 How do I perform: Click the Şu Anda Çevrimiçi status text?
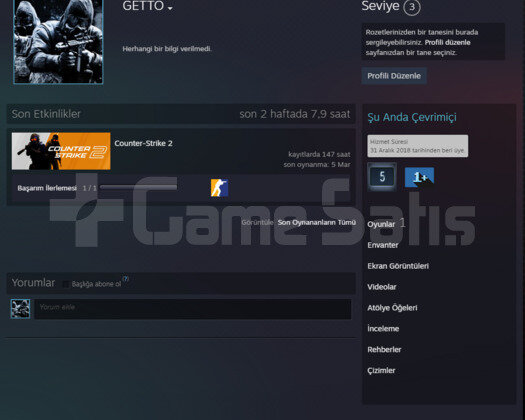[x=412, y=117]
